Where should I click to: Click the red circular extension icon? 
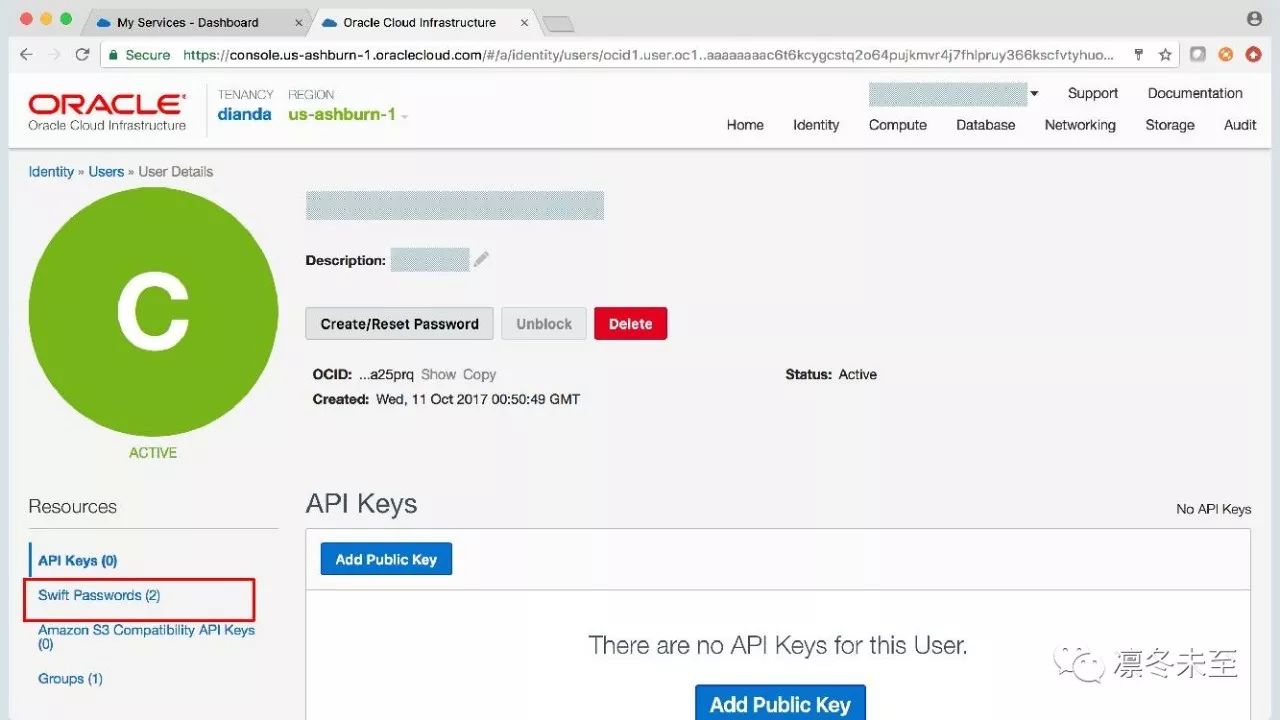(1253, 55)
